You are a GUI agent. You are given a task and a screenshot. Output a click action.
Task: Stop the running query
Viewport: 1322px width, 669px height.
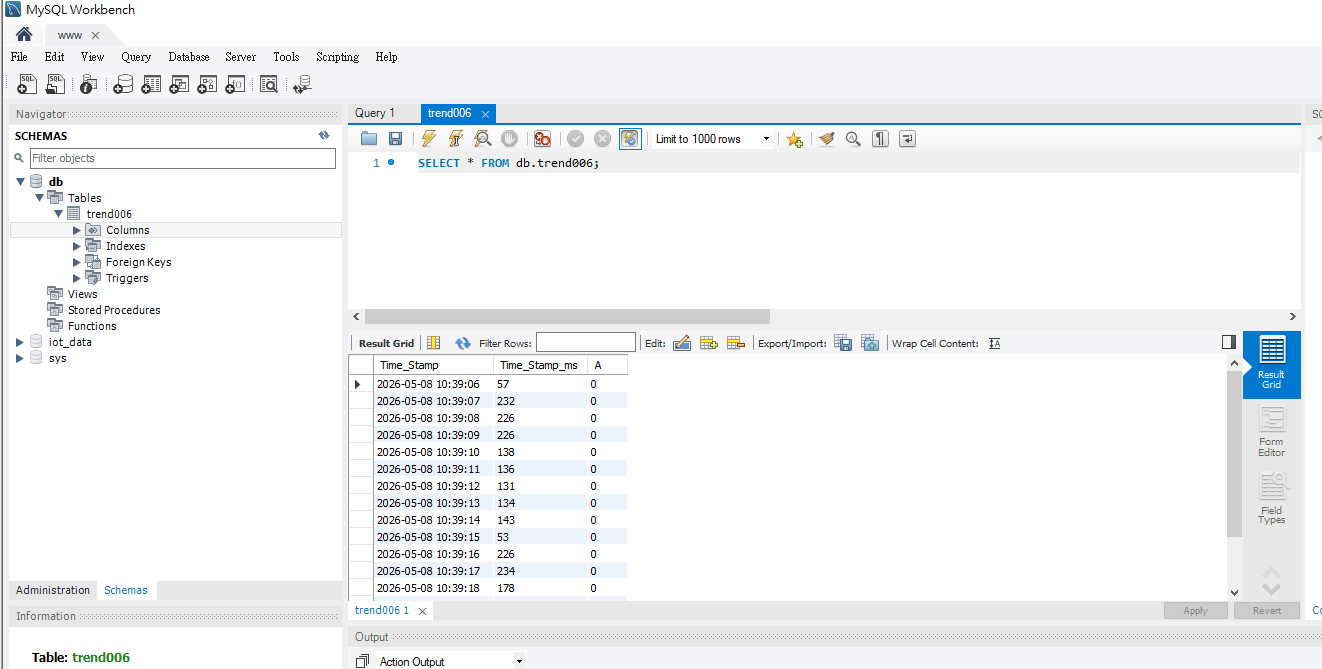509,139
